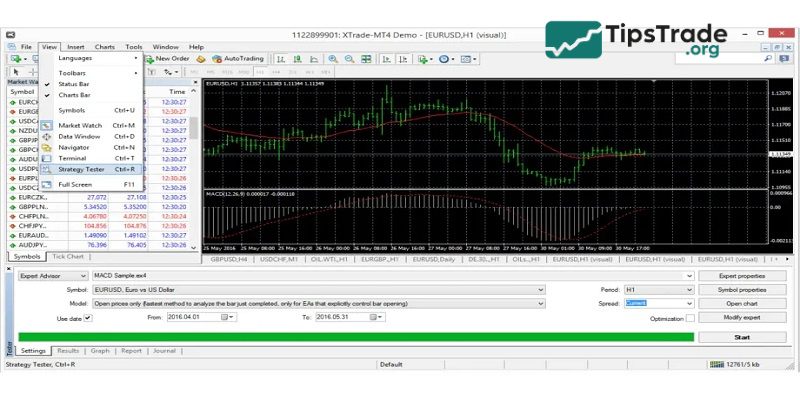This screenshot has height=400, width=800.
Task: Click the Navigator icon in View menu
Action: [x=45, y=147]
